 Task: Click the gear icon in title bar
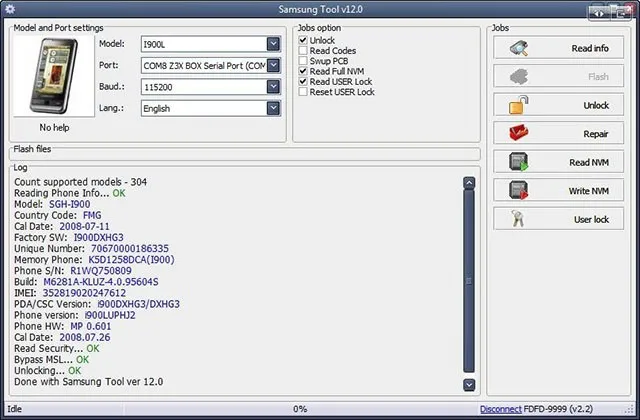[x=9, y=9]
